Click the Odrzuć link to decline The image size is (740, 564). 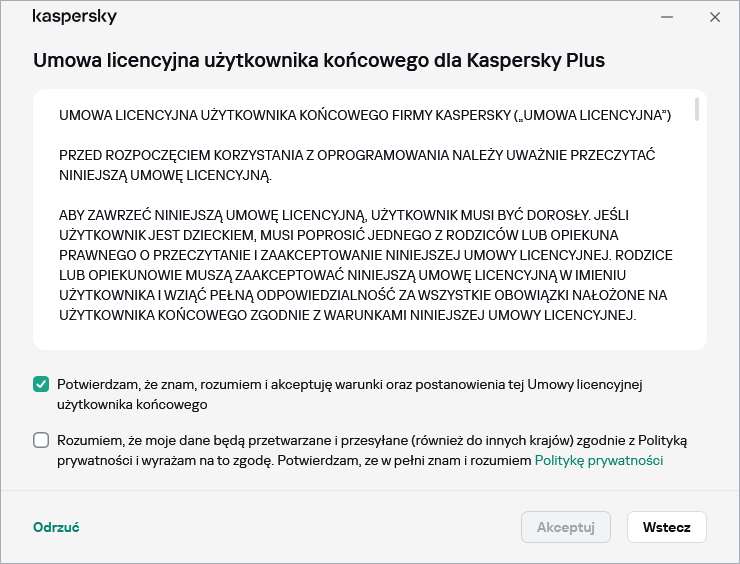56,527
